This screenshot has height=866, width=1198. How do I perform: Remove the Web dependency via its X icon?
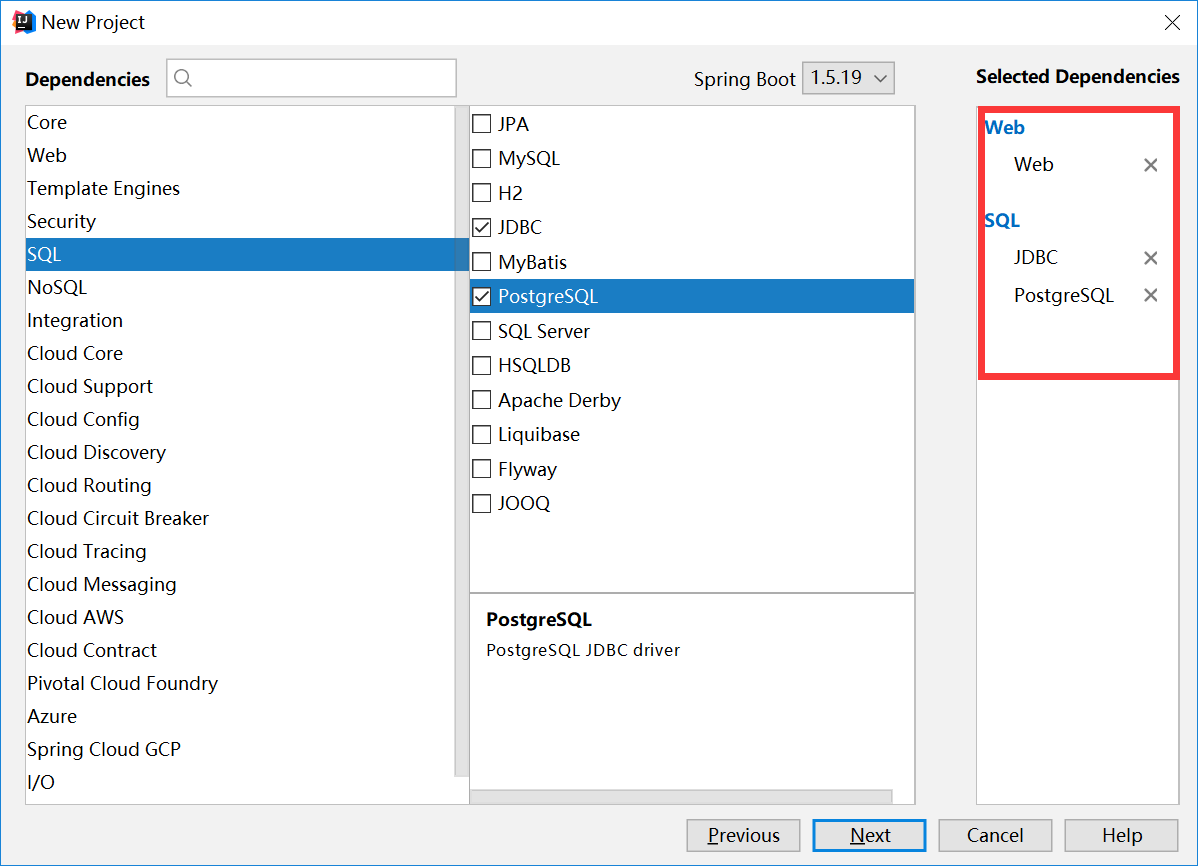[x=1150, y=164]
